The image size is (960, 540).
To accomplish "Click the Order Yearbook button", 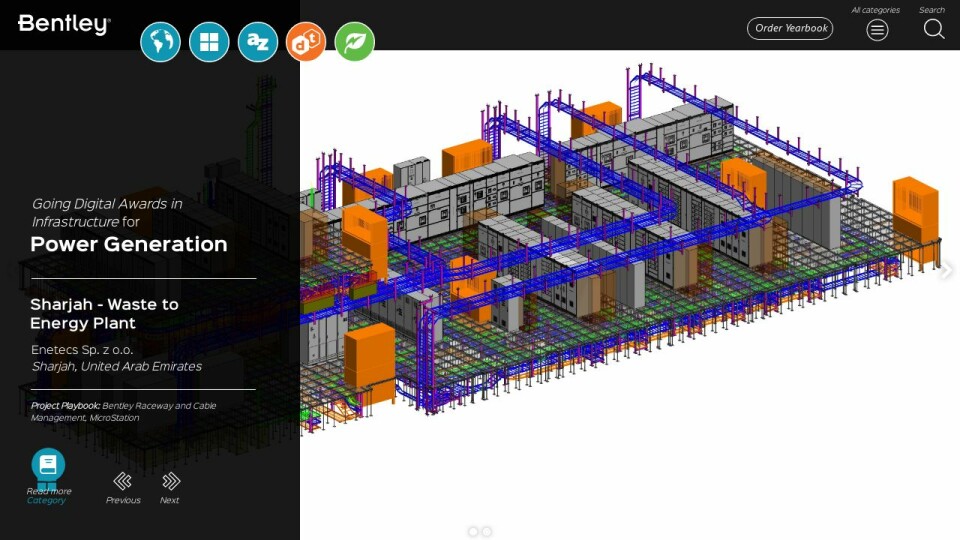I will pyautogui.click(x=790, y=28).
